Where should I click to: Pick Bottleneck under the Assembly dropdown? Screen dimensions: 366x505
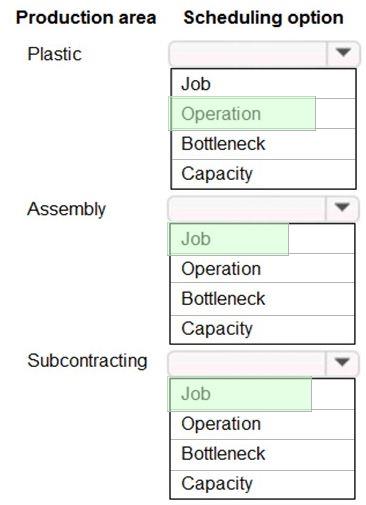click(262, 299)
